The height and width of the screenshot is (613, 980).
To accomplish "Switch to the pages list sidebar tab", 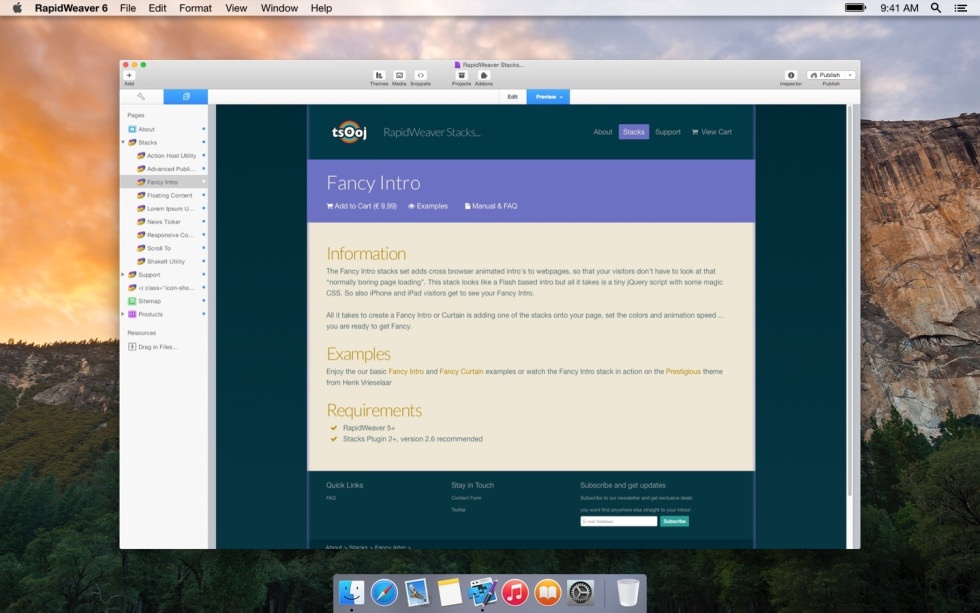I will tap(186, 97).
